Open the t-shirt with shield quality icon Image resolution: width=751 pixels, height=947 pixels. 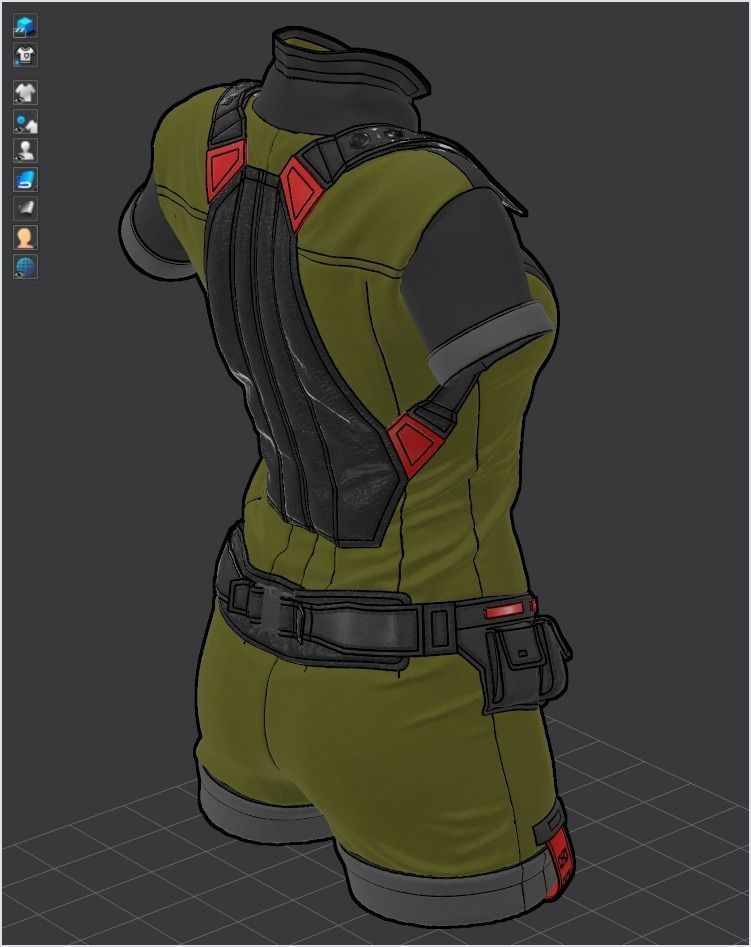(25, 55)
